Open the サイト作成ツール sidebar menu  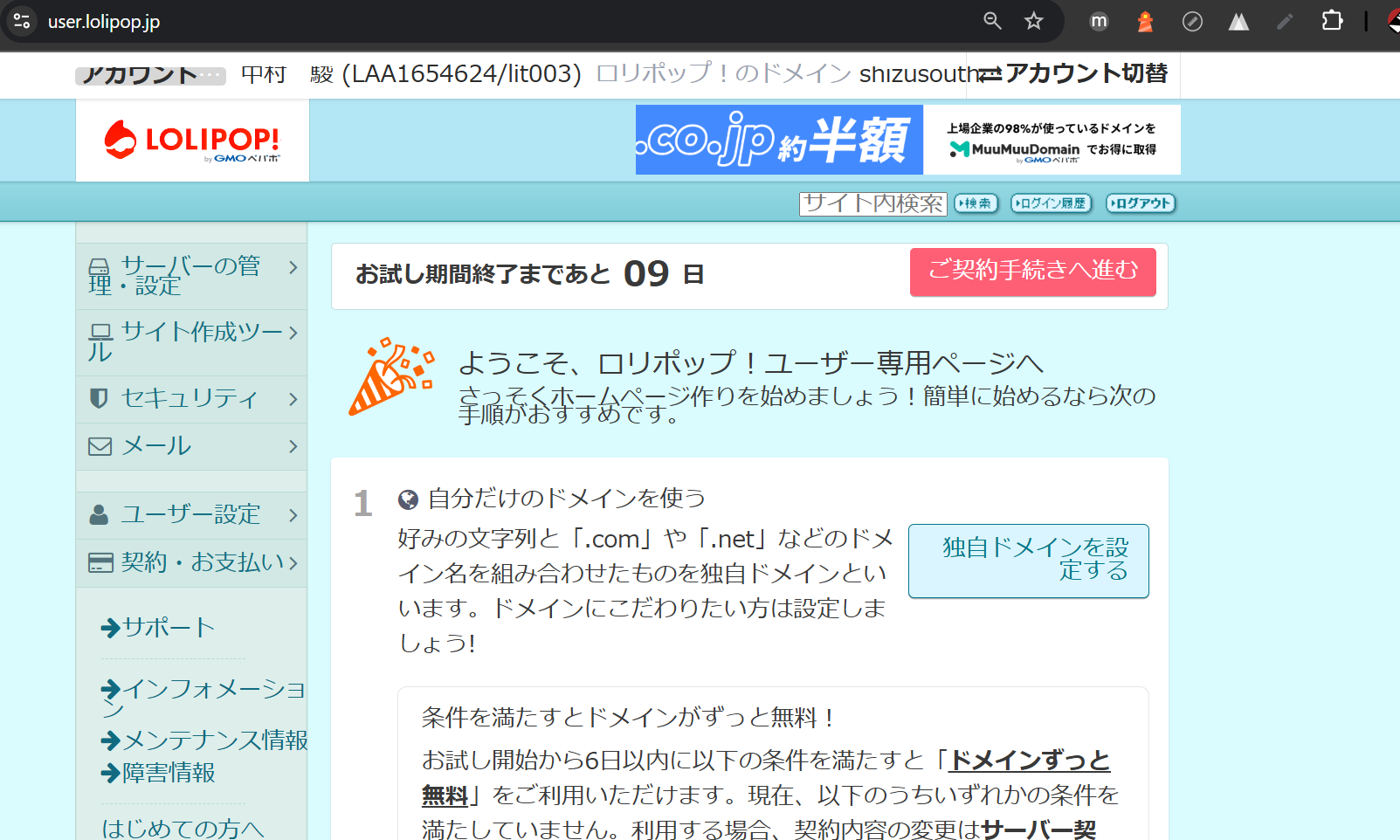tap(191, 341)
